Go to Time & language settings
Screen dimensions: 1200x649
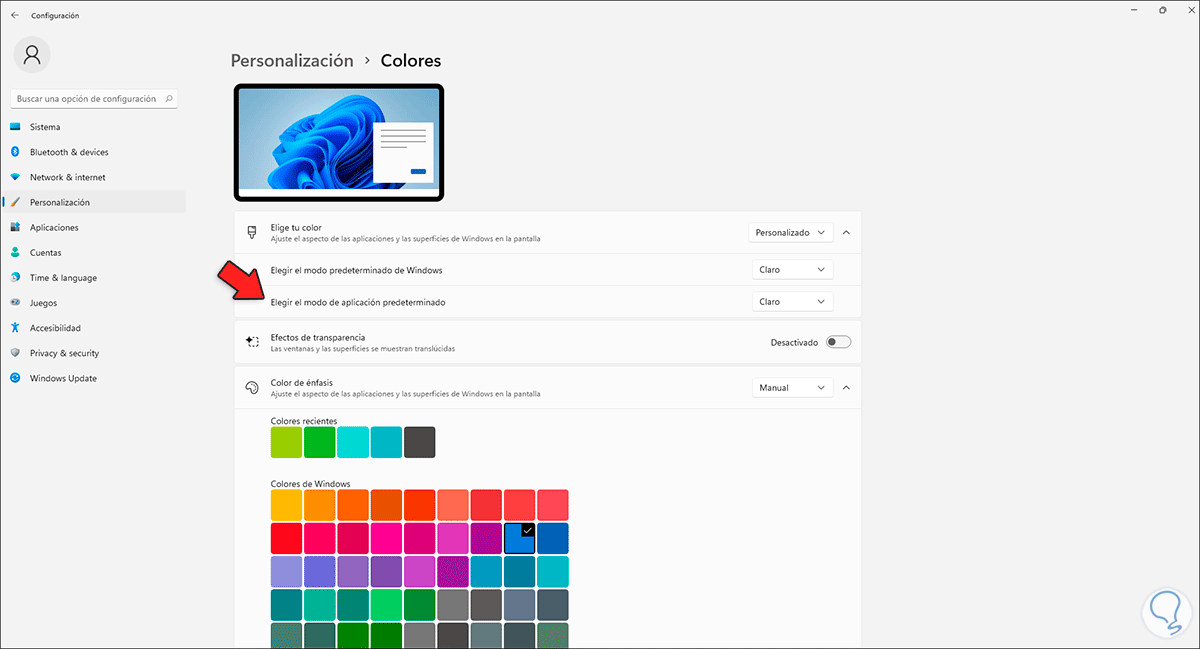click(x=63, y=278)
